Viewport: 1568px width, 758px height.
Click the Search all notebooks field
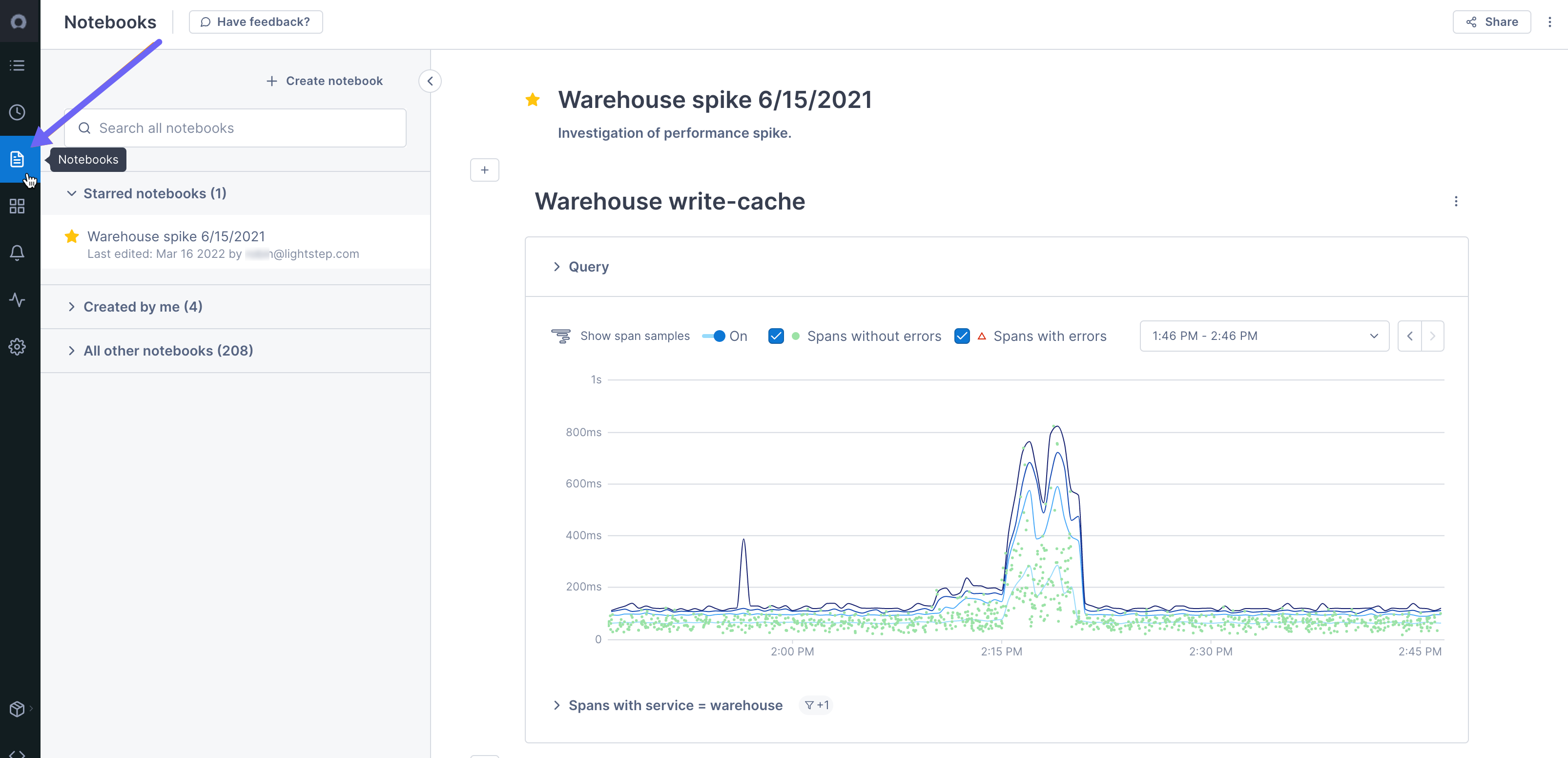[235, 128]
